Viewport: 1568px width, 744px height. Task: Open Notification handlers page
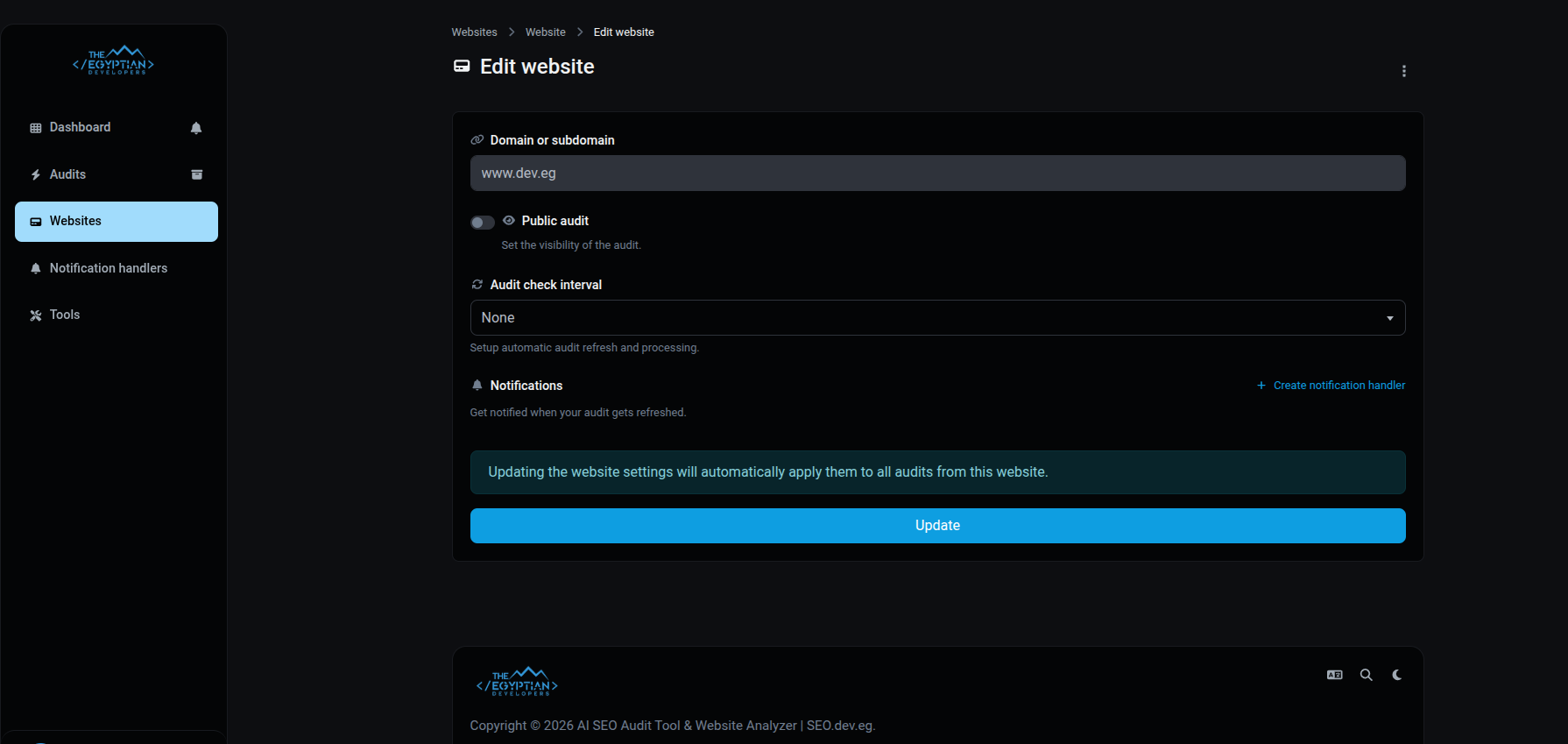108,268
